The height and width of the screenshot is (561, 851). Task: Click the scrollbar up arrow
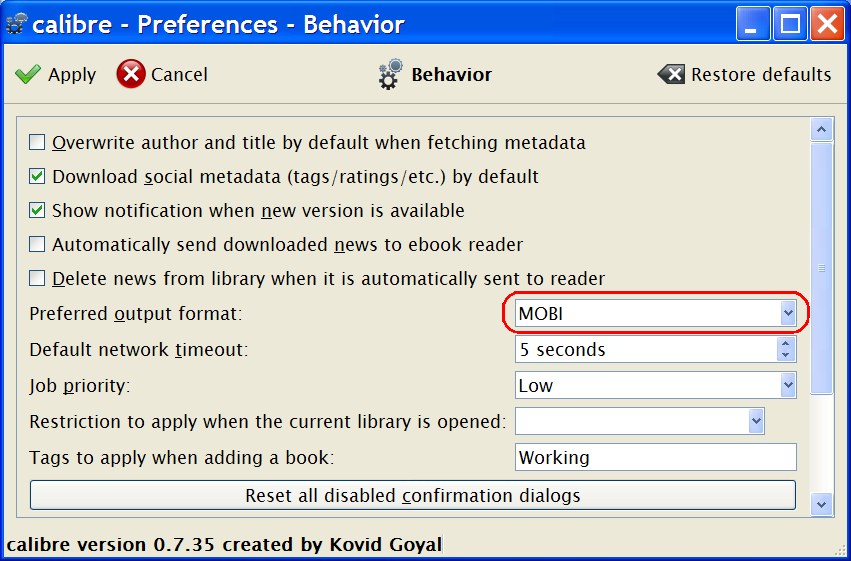[x=821, y=130]
